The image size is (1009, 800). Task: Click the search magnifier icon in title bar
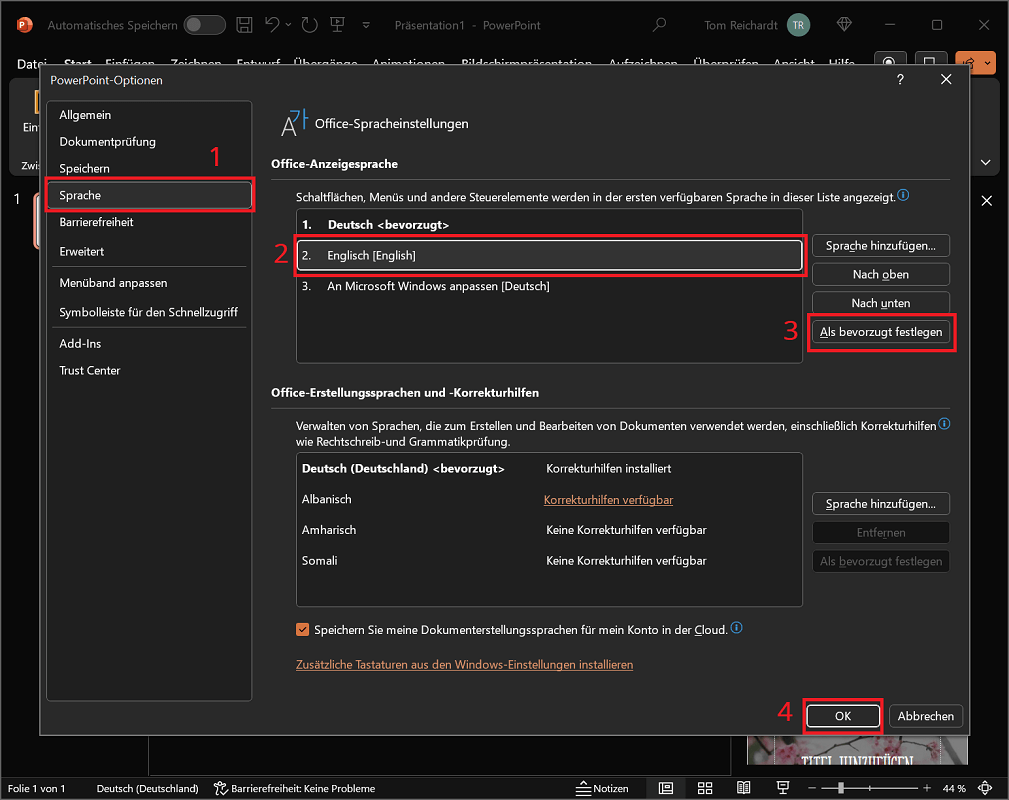tap(659, 25)
